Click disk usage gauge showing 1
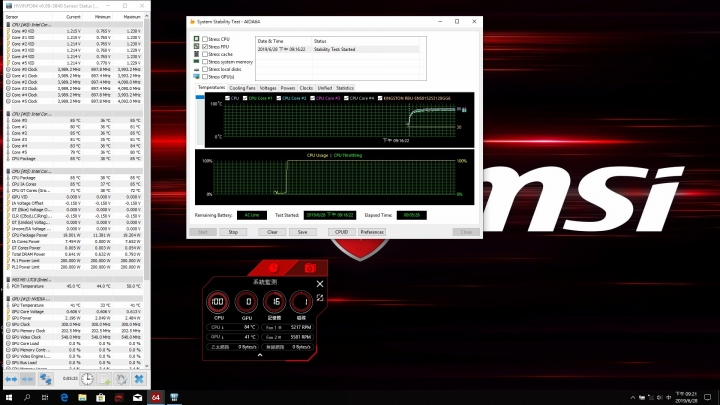Viewport: 720px width, 405px height. click(x=301, y=302)
